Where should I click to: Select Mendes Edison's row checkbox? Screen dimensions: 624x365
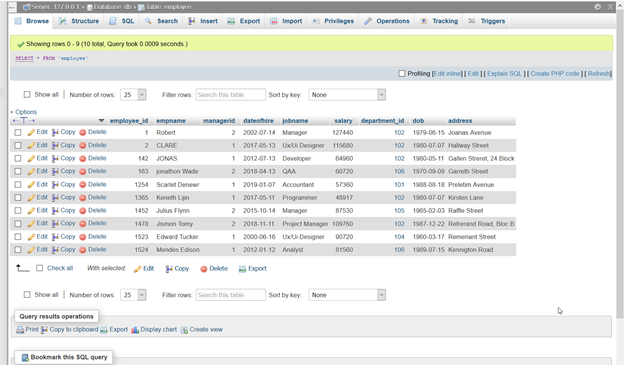point(18,250)
